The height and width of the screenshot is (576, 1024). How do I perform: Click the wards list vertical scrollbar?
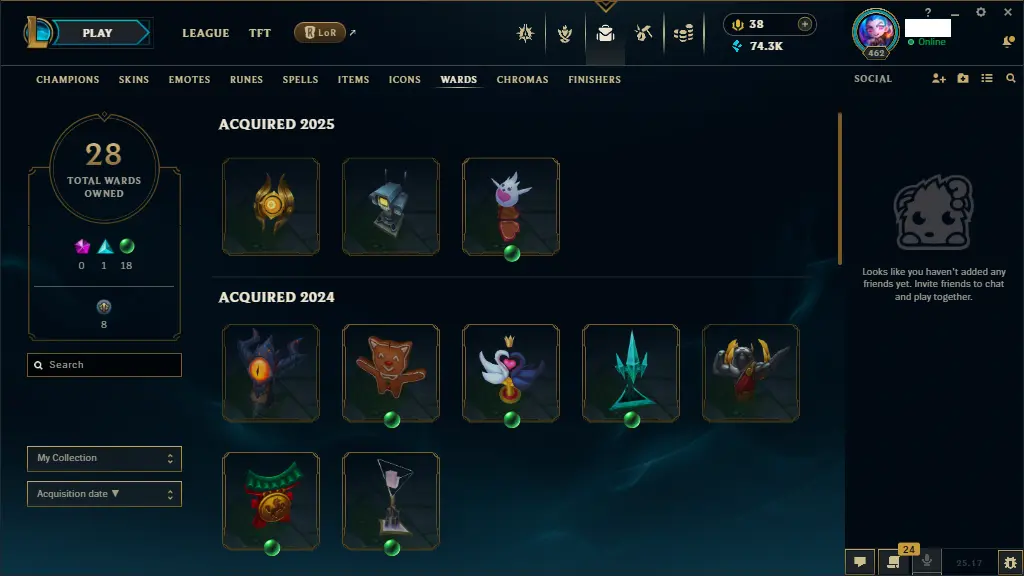point(840,189)
